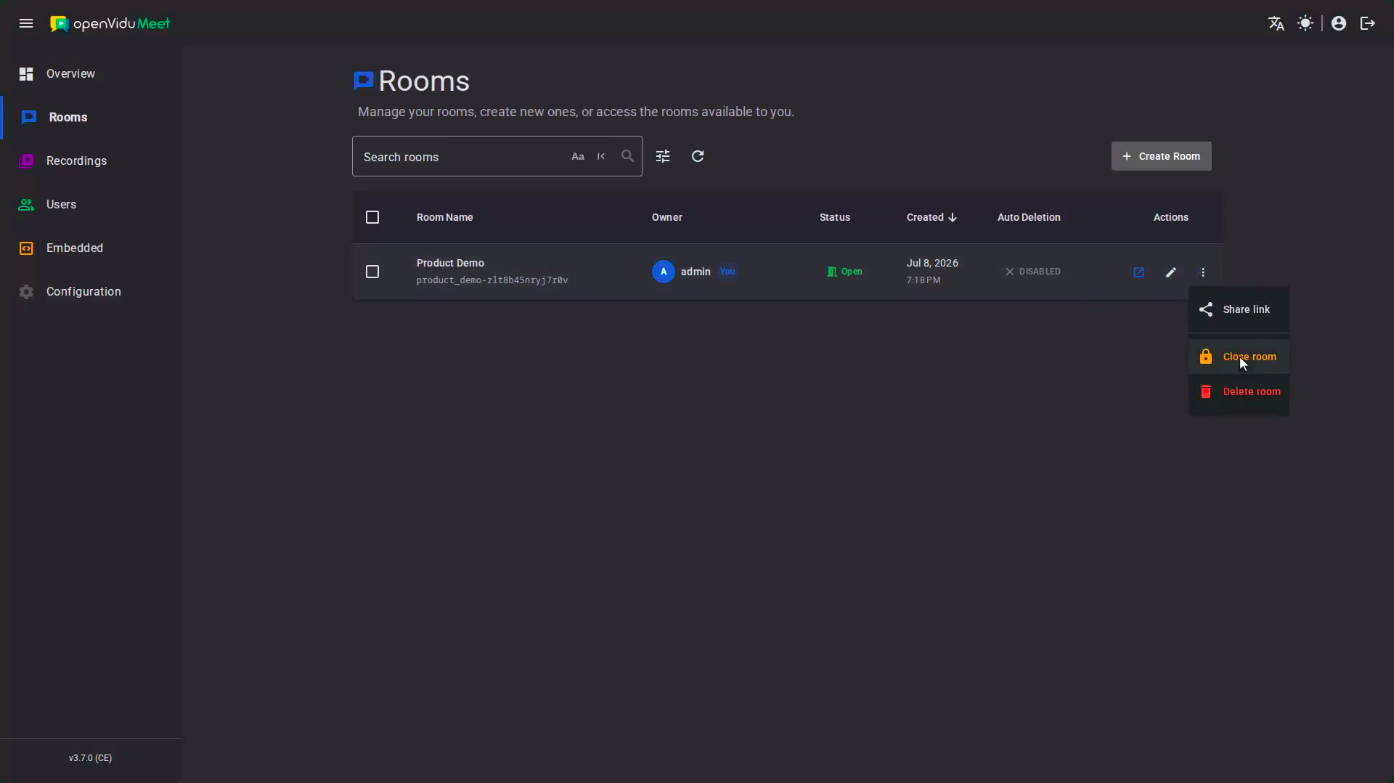Screen dimensions: 1394x783
Task: Open the Embedded section
Action: [x=91, y=248]
